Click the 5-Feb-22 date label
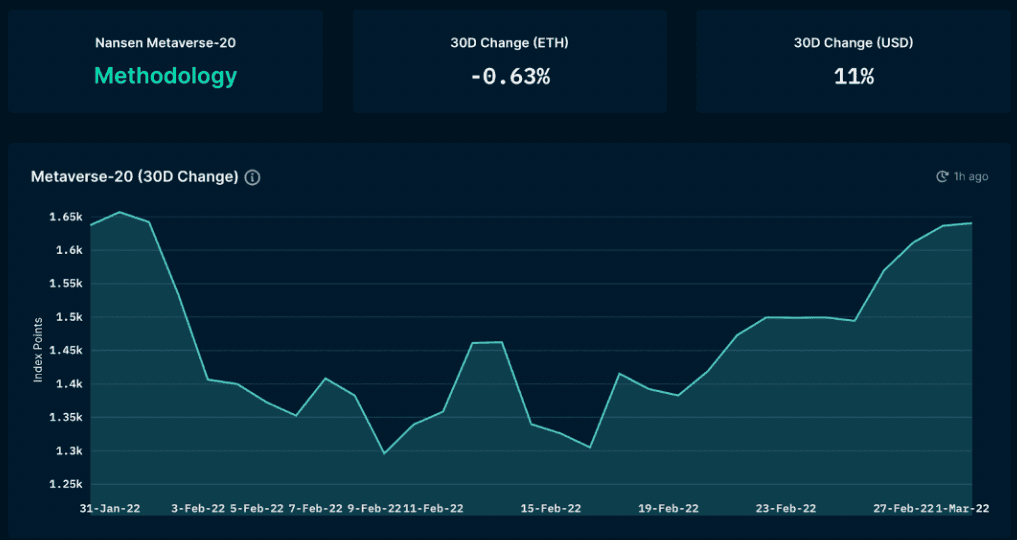This screenshot has height=540, width=1017. click(x=257, y=509)
